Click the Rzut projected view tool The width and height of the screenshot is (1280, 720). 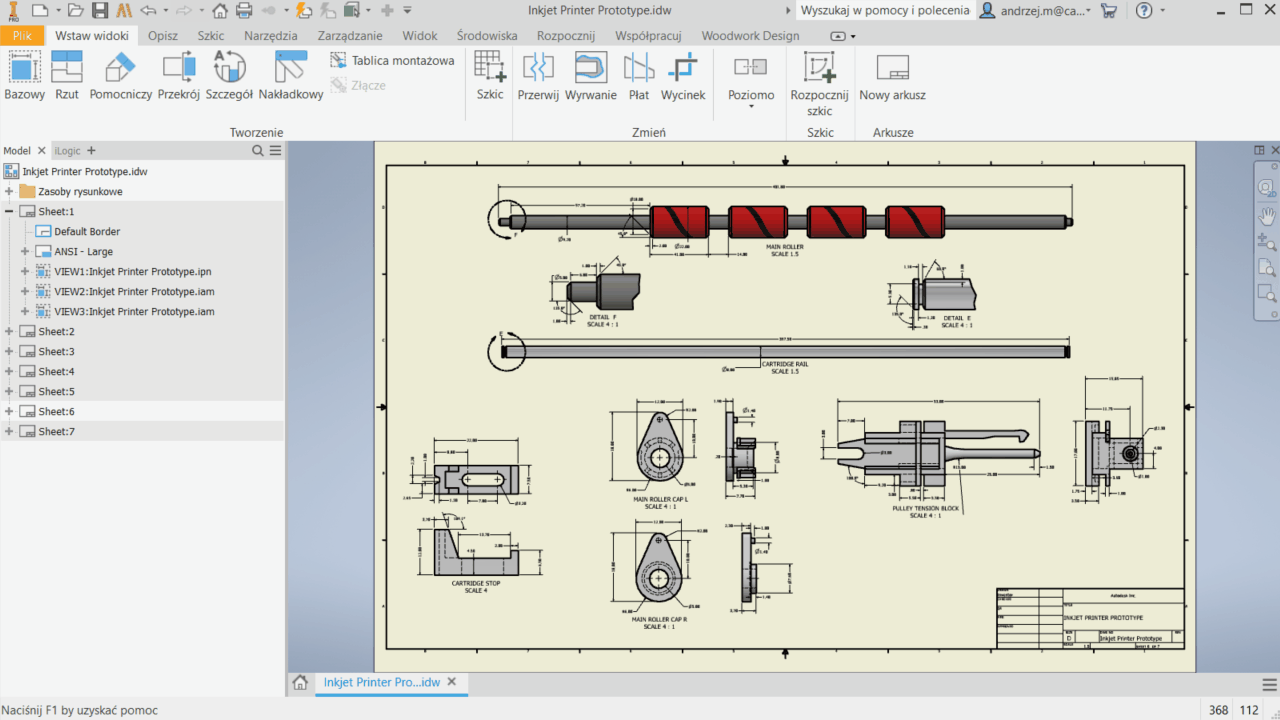67,76
